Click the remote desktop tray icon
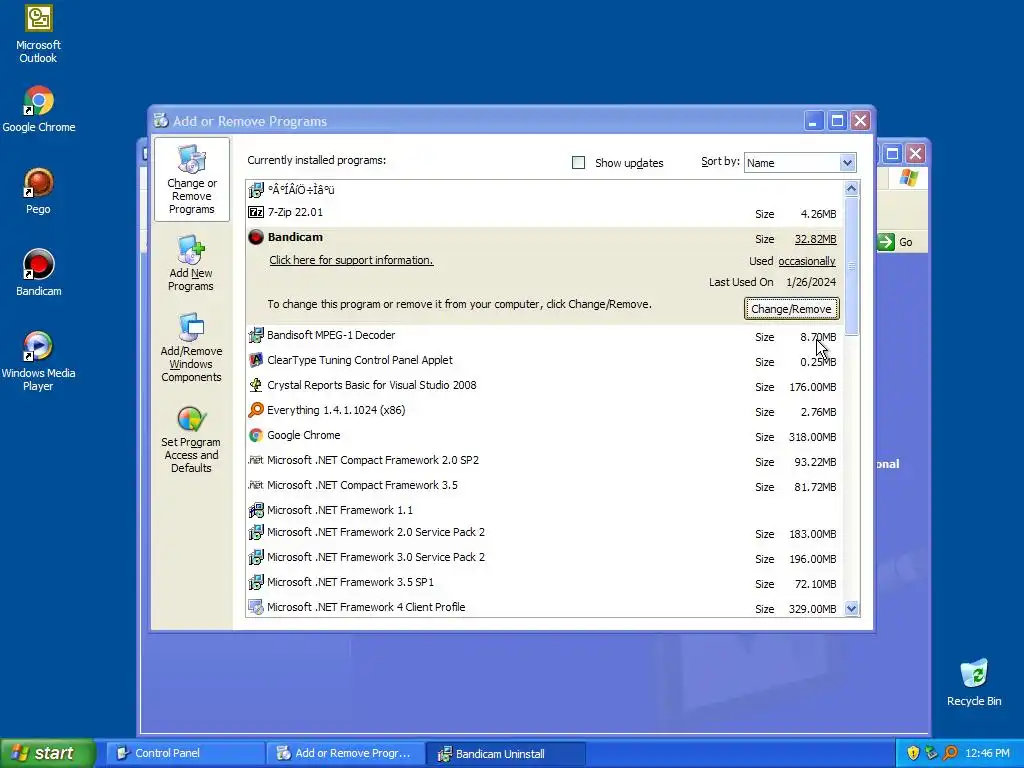1024x768 pixels. (931, 753)
